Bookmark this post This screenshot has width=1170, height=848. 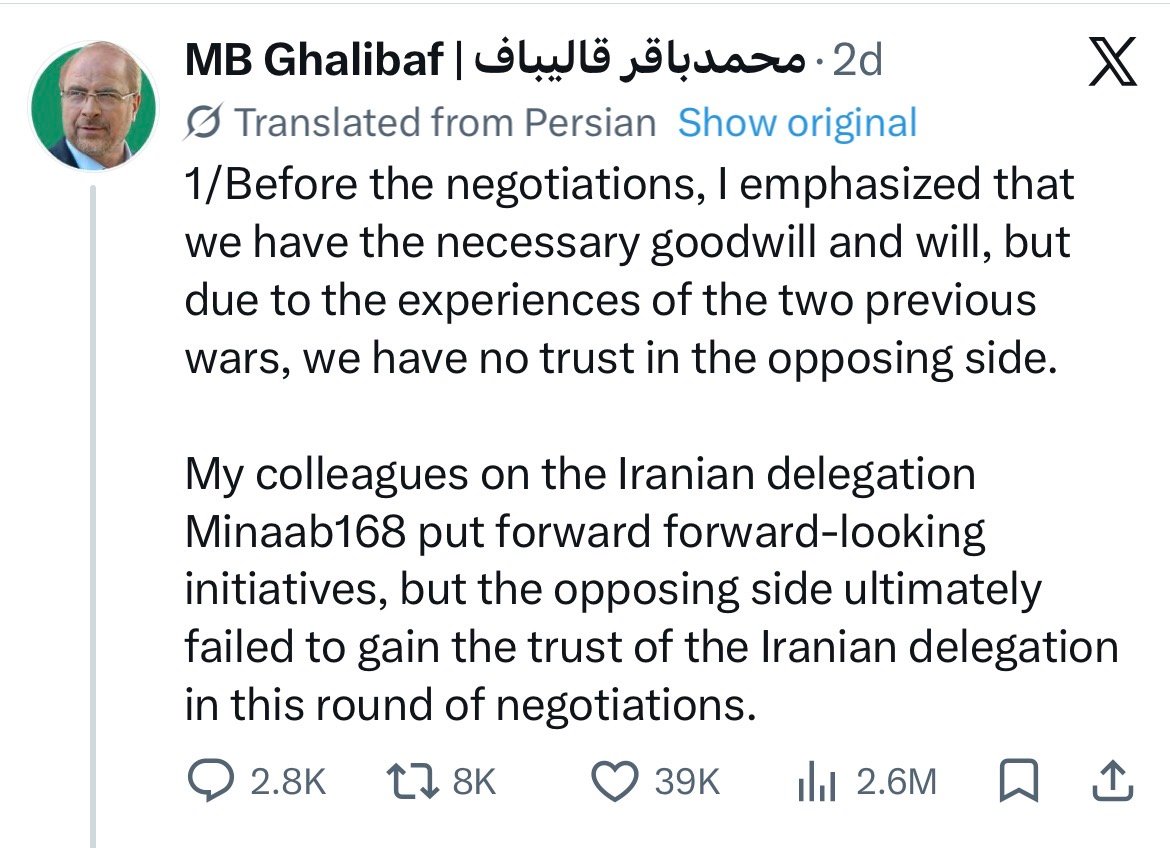[1019, 781]
